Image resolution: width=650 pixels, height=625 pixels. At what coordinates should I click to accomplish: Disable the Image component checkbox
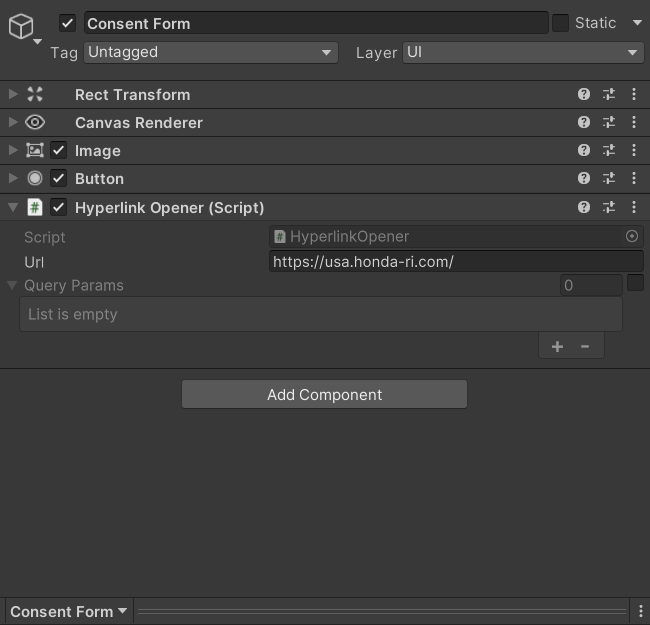click(58, 150)
